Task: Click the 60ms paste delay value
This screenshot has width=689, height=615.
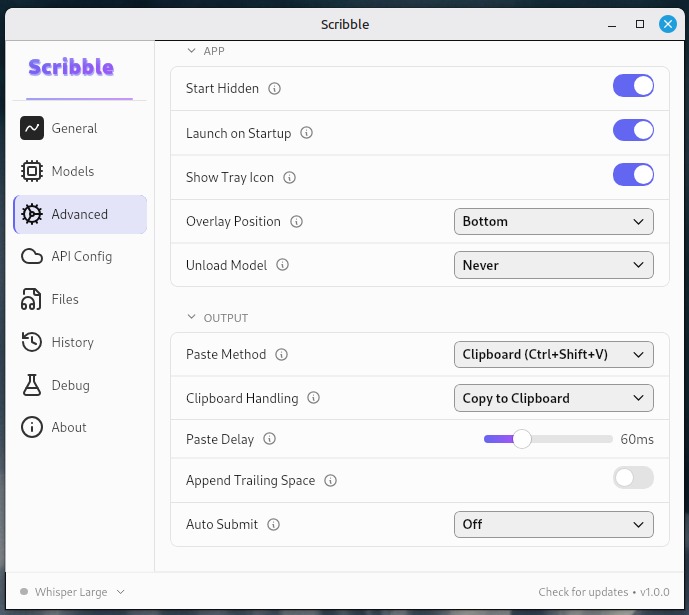Action: 637,439
